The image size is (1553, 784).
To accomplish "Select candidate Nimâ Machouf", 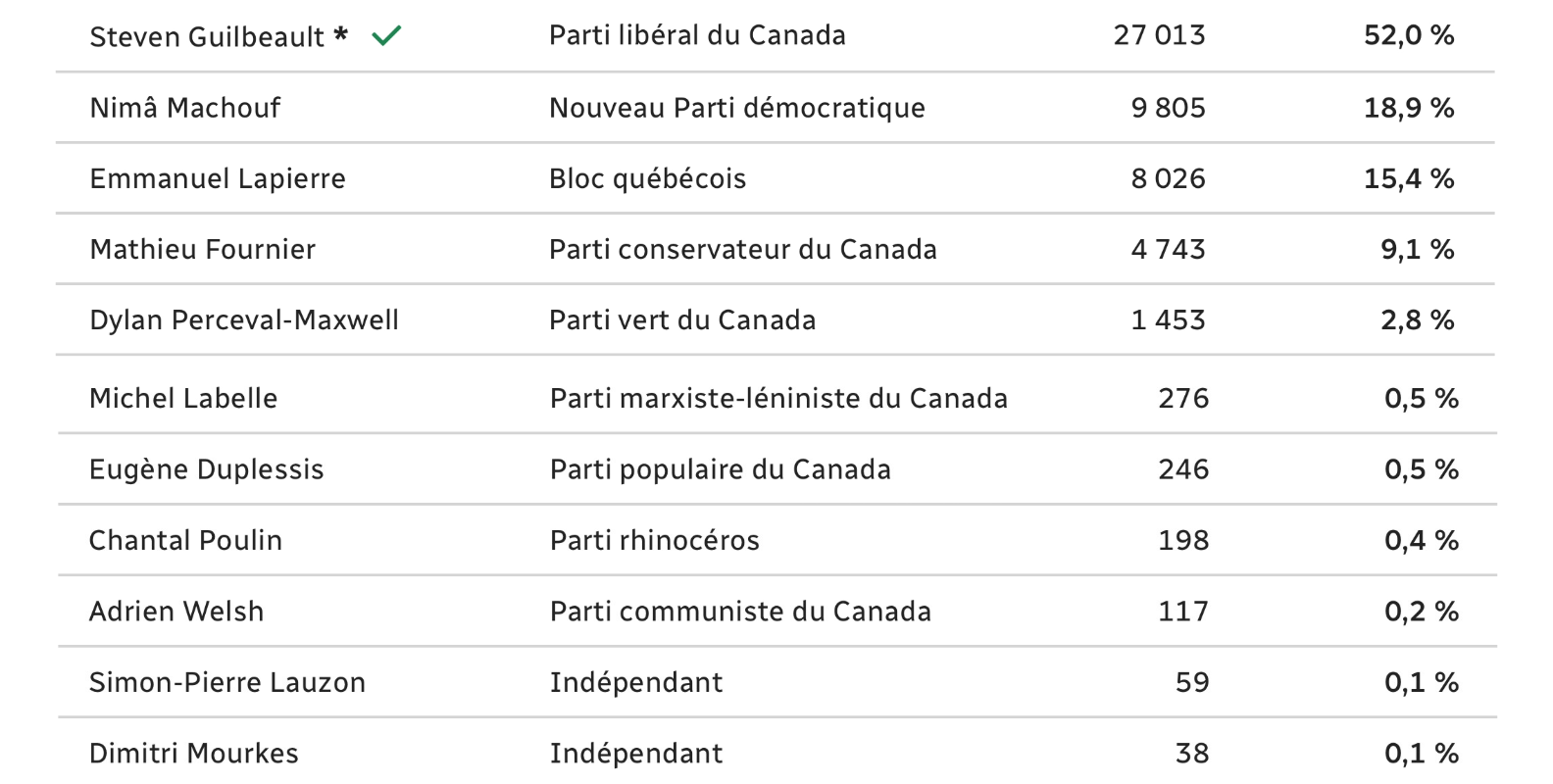I will [x=185, y=108].
